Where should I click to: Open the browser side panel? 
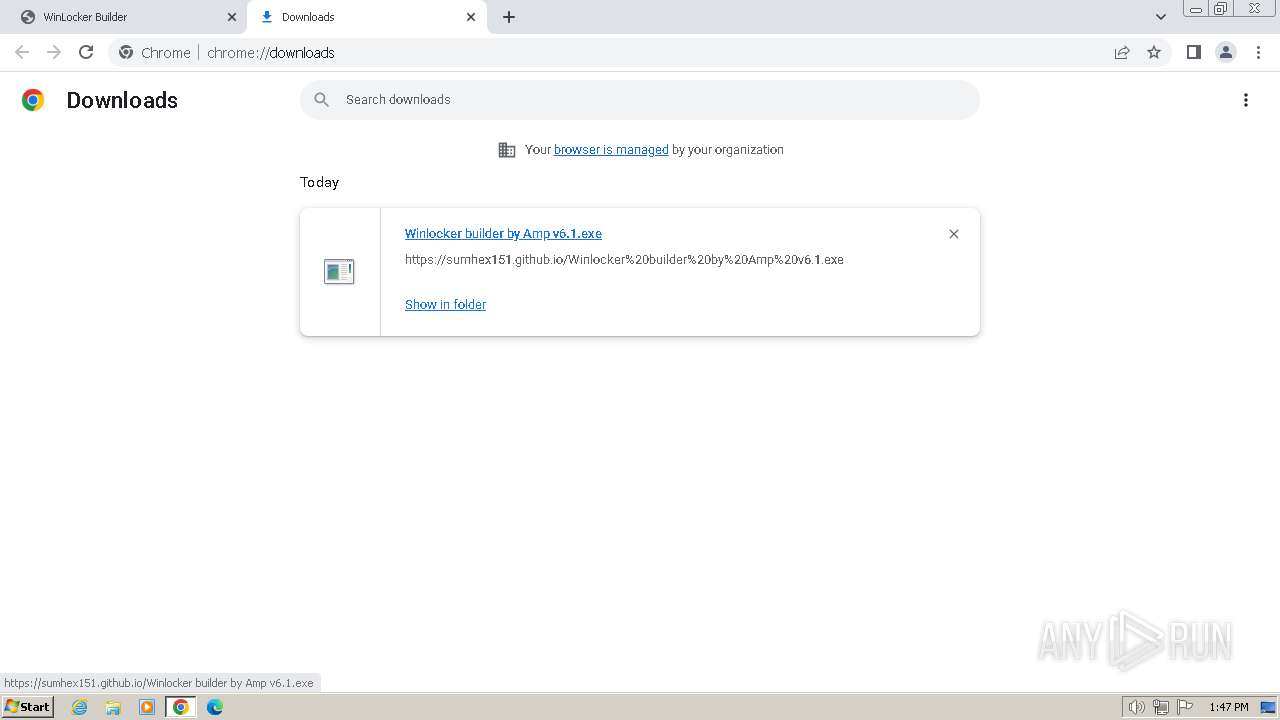pos(1193,52)
